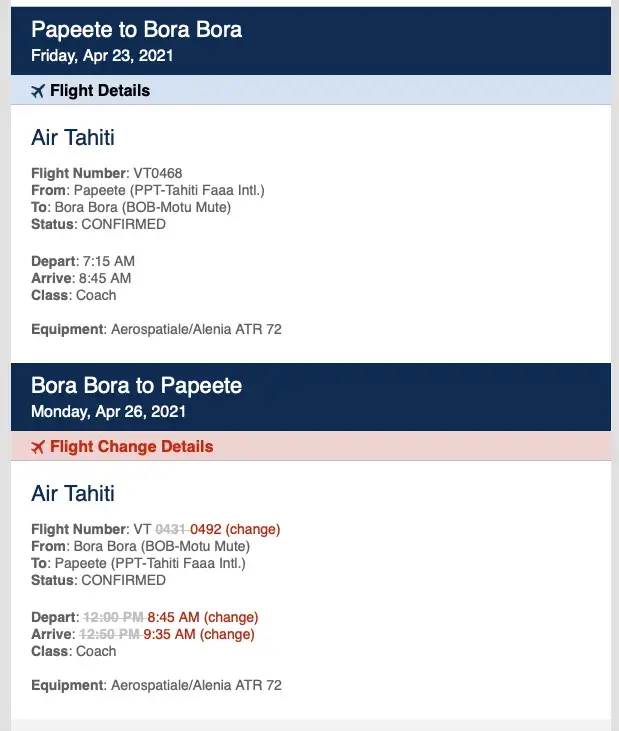Click the Papeete to Bora Bora title
The image size is (619, 731).
point(136,30)
